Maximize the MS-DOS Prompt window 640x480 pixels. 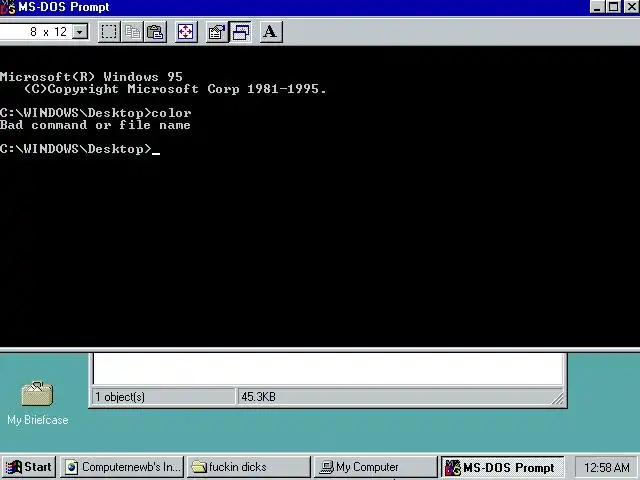[613, 7]
